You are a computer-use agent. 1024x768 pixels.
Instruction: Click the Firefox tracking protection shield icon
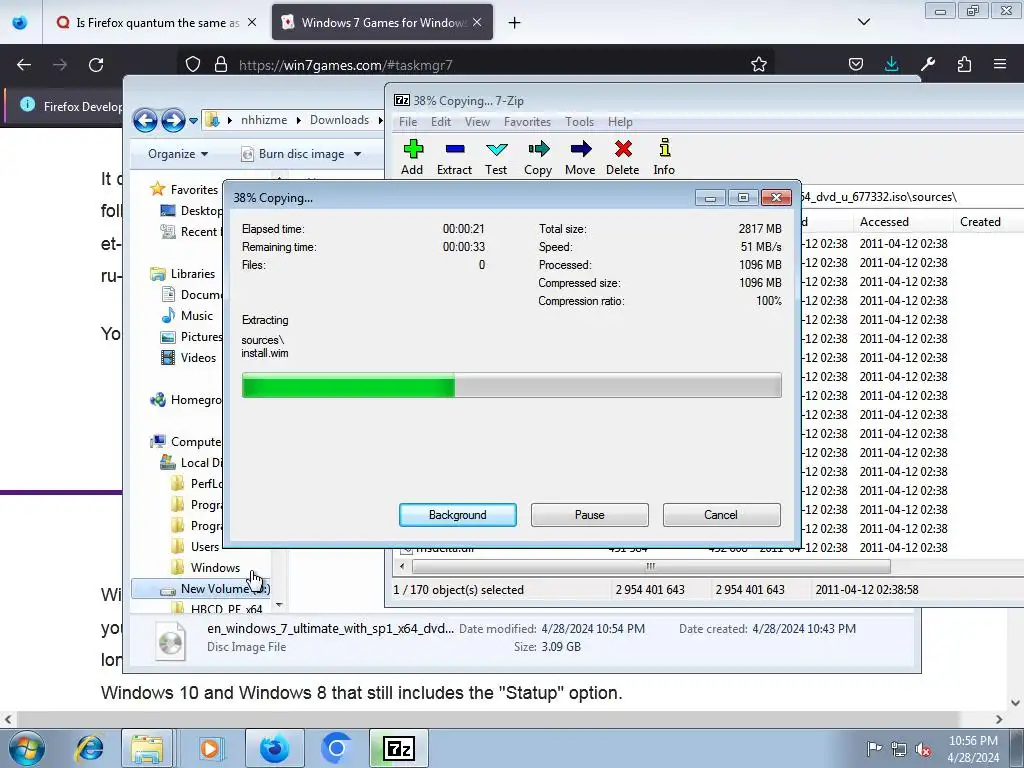coord(193,65)
